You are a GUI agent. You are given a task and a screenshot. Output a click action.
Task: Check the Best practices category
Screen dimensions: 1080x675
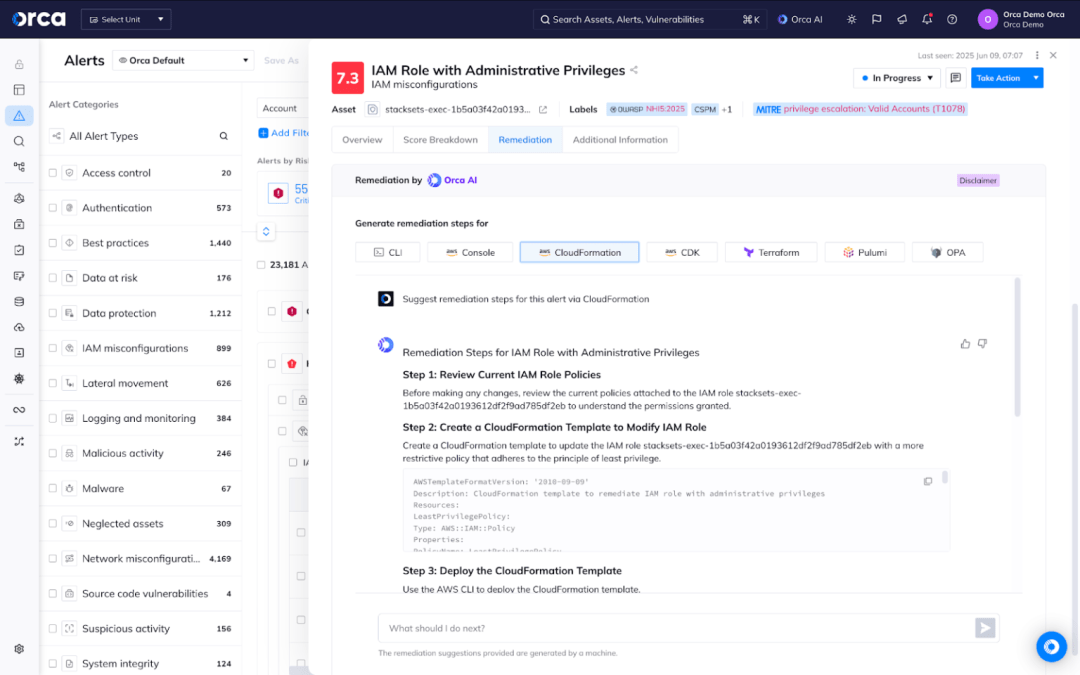53,243
